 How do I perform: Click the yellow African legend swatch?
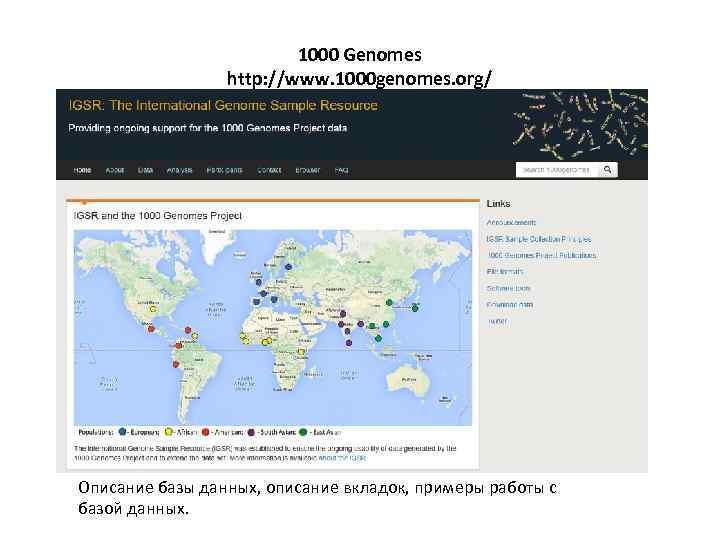[169, 432]
